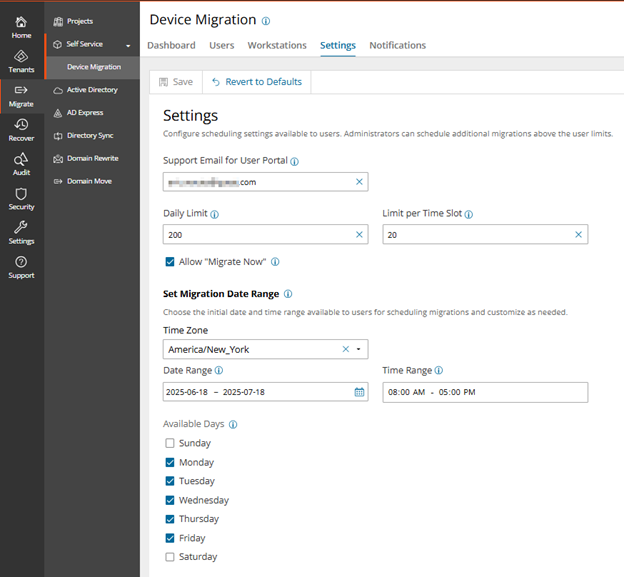Click the Time Range input field
The width and height of the screenshot is (624, 577).
485,392
